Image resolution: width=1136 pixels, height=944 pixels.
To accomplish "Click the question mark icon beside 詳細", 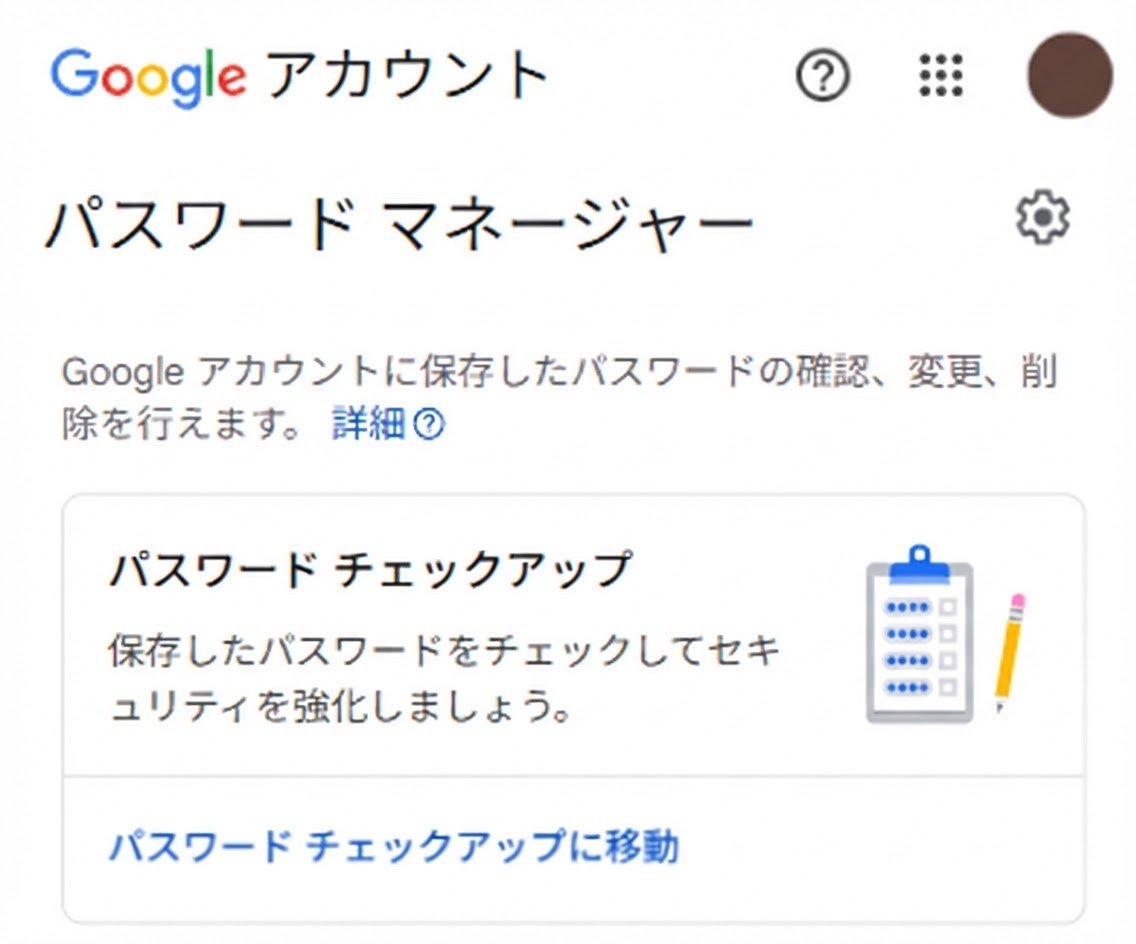I will point(429,424).
